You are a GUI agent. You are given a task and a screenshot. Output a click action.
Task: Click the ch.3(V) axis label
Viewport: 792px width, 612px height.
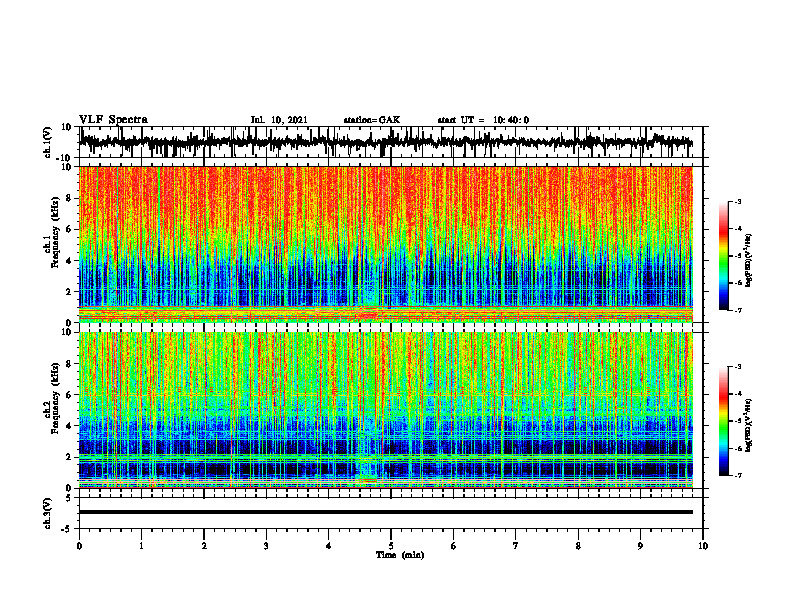(48, 513)
